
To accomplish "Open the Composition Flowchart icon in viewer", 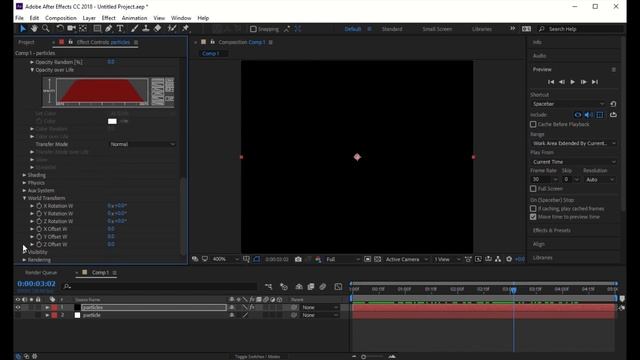I will [498, 259].
